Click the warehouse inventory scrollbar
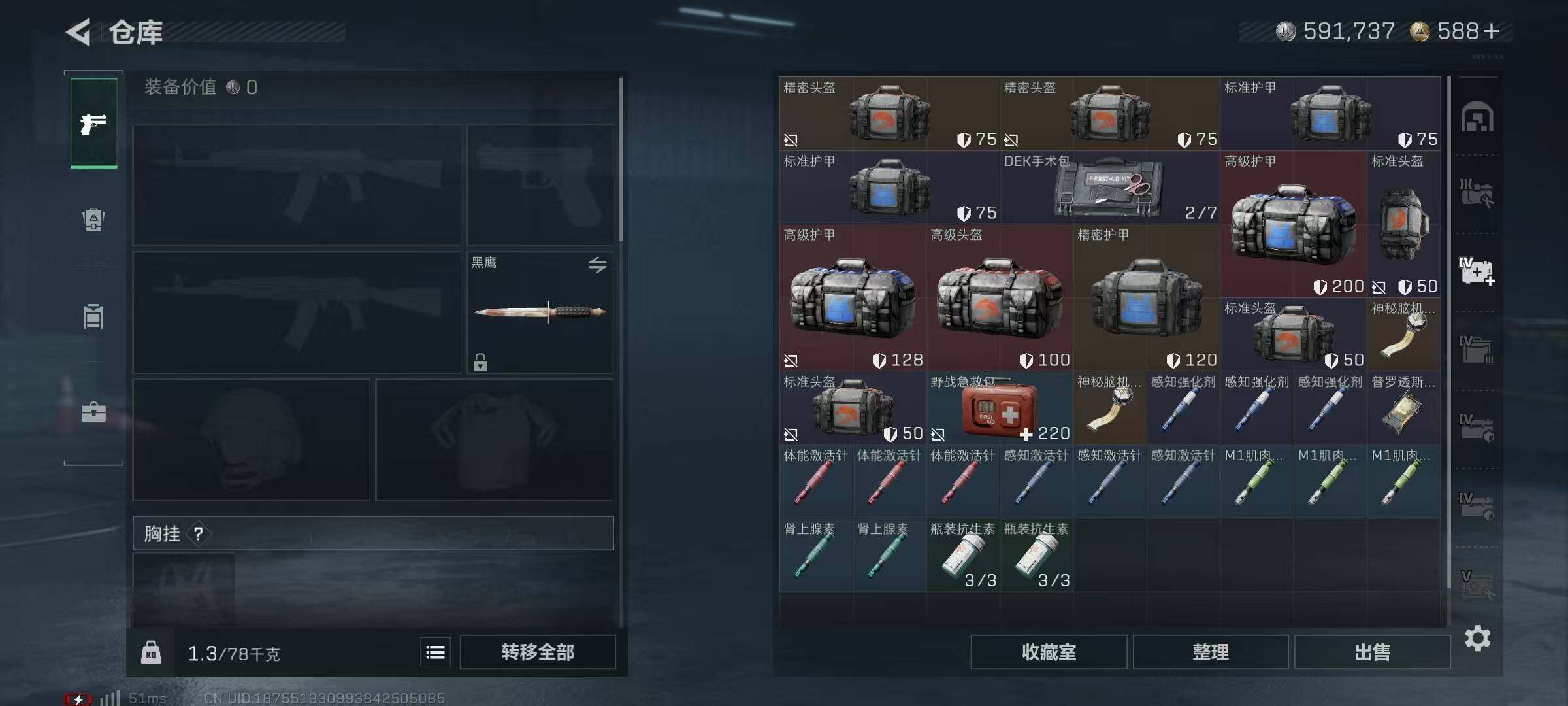This screenshot has height=706, width=1568. tap(1448, 333)
